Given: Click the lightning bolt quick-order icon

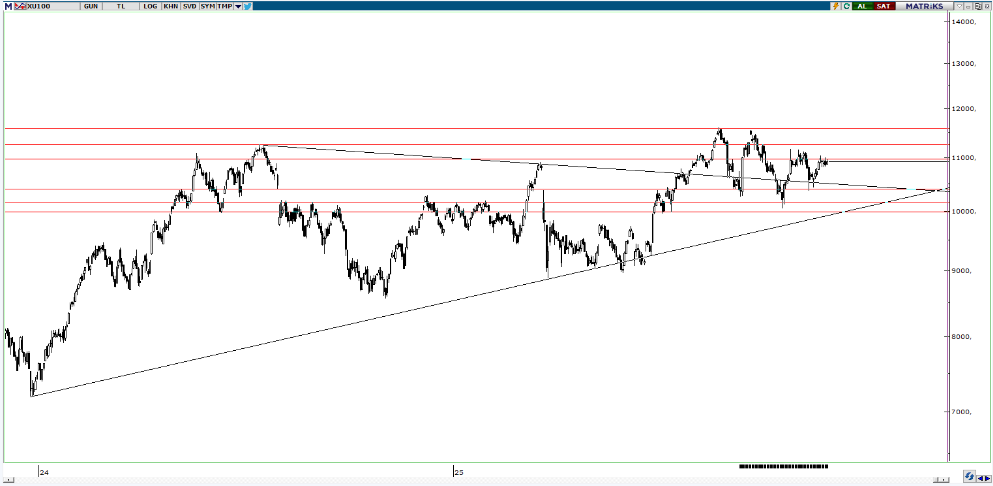Looking at the screenshot, I should (836, 6).
